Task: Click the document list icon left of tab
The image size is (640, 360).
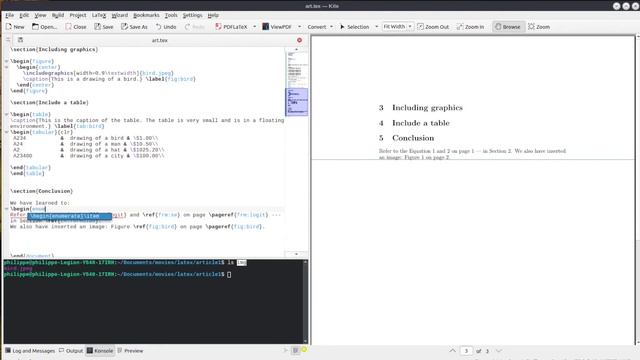Action: pos(20,40)
